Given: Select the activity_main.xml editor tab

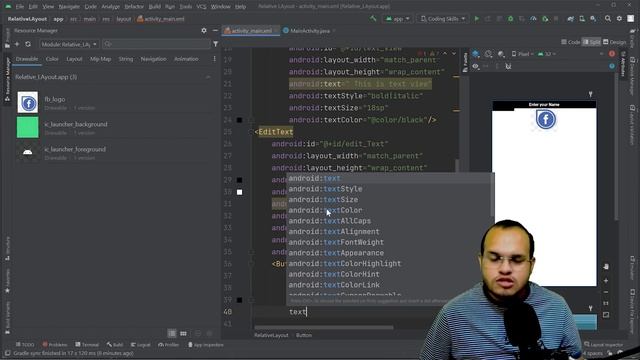Looking at the screenshot, I should [251, 31].
